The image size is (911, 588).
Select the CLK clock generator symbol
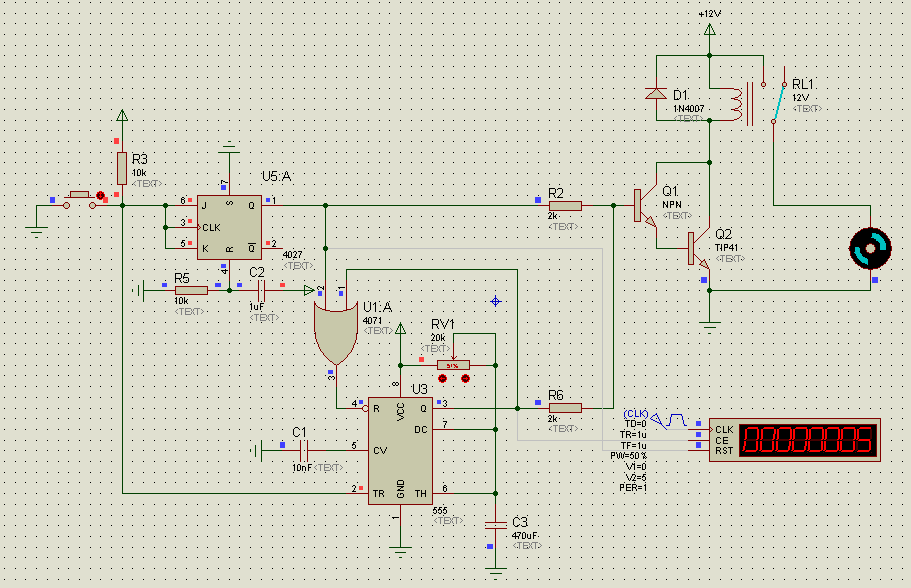pyautogui.click(x=669, y=420)
